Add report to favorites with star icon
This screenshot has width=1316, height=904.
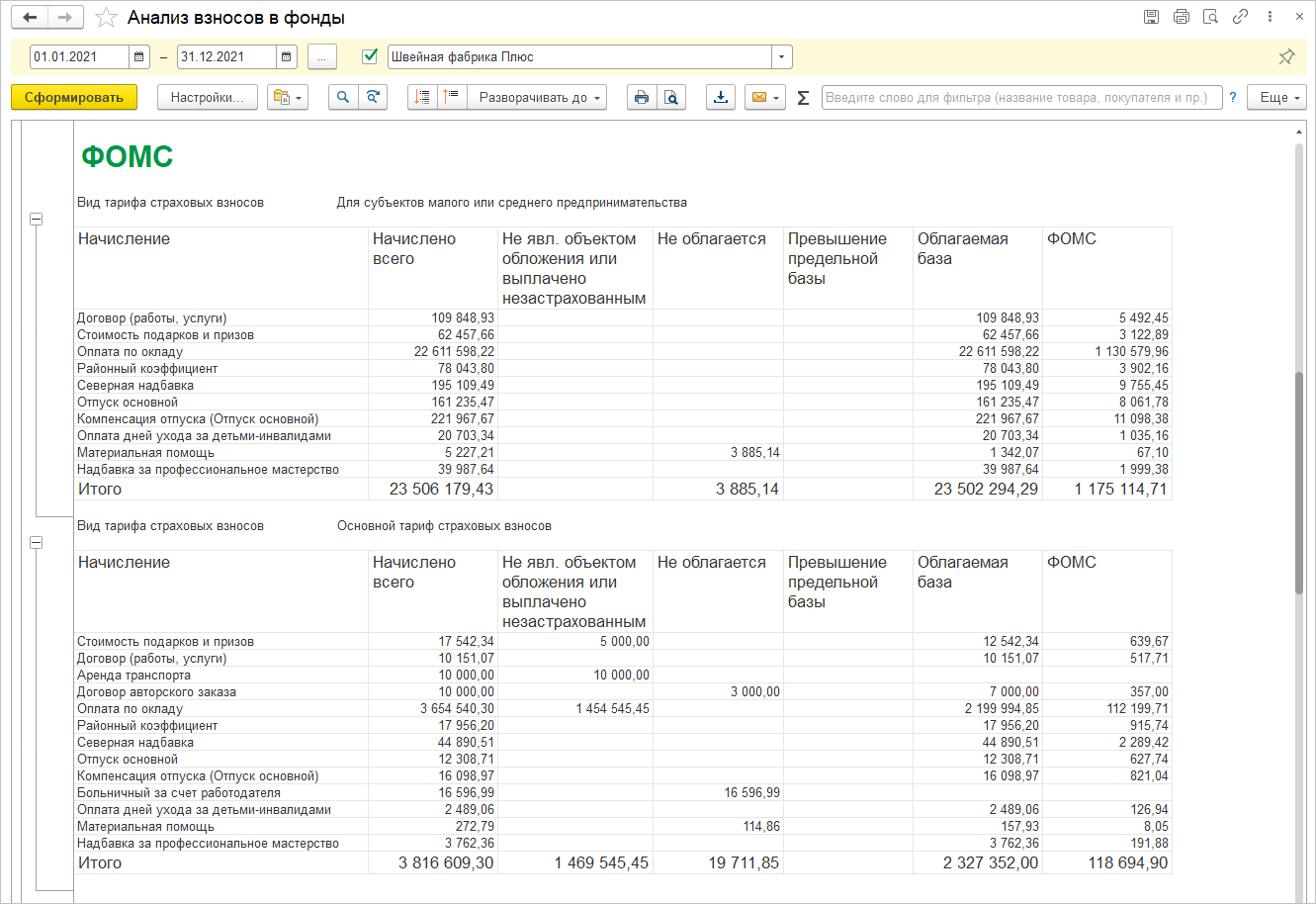(x=106, y=18)
